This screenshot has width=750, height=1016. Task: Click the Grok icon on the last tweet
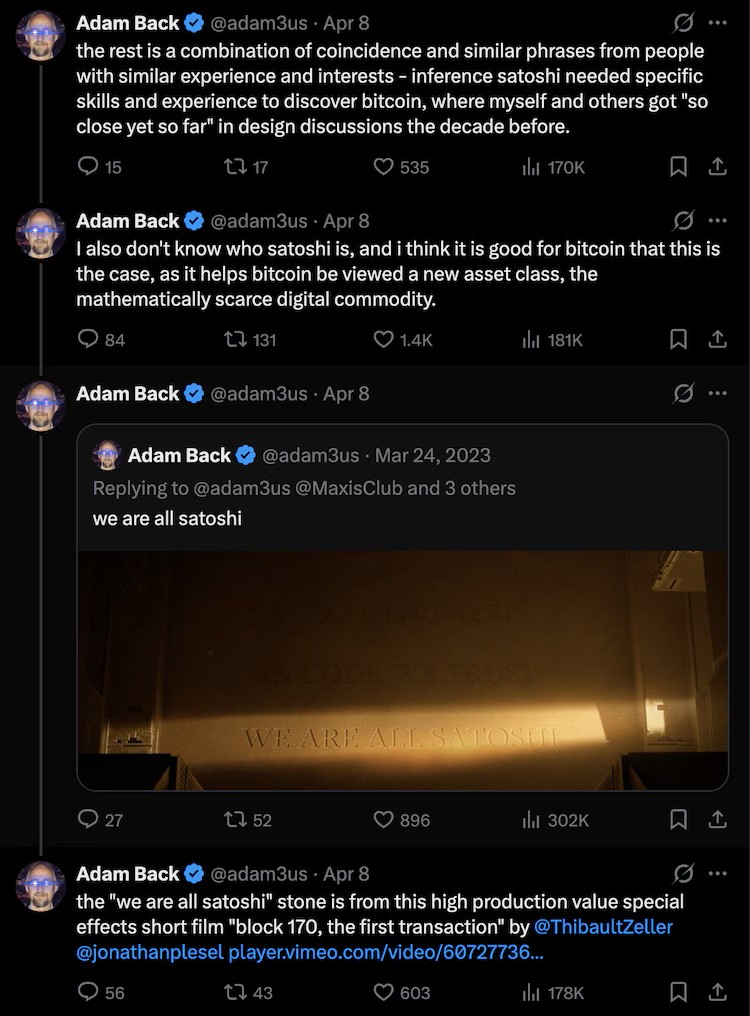683,874
